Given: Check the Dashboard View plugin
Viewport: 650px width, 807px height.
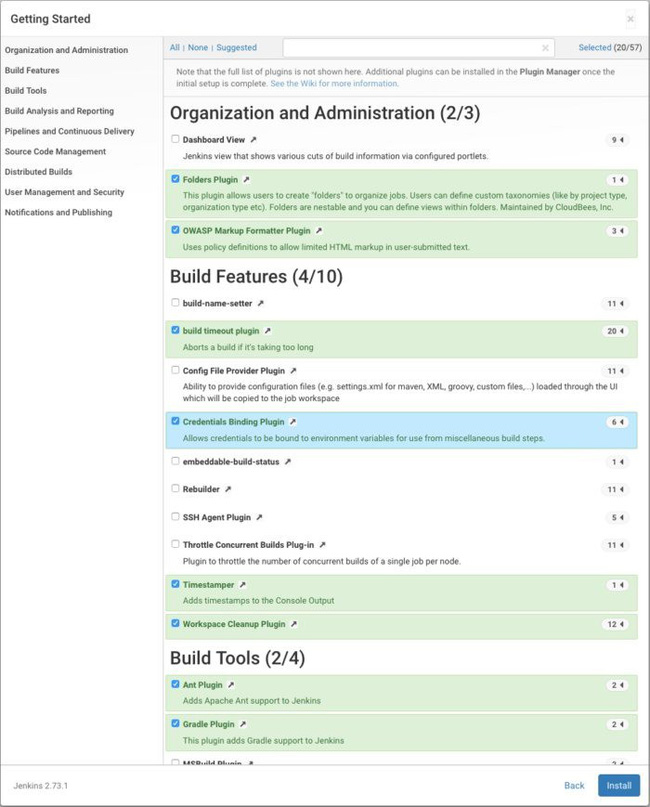Looking at the screenshot, I should coord(175,139).
